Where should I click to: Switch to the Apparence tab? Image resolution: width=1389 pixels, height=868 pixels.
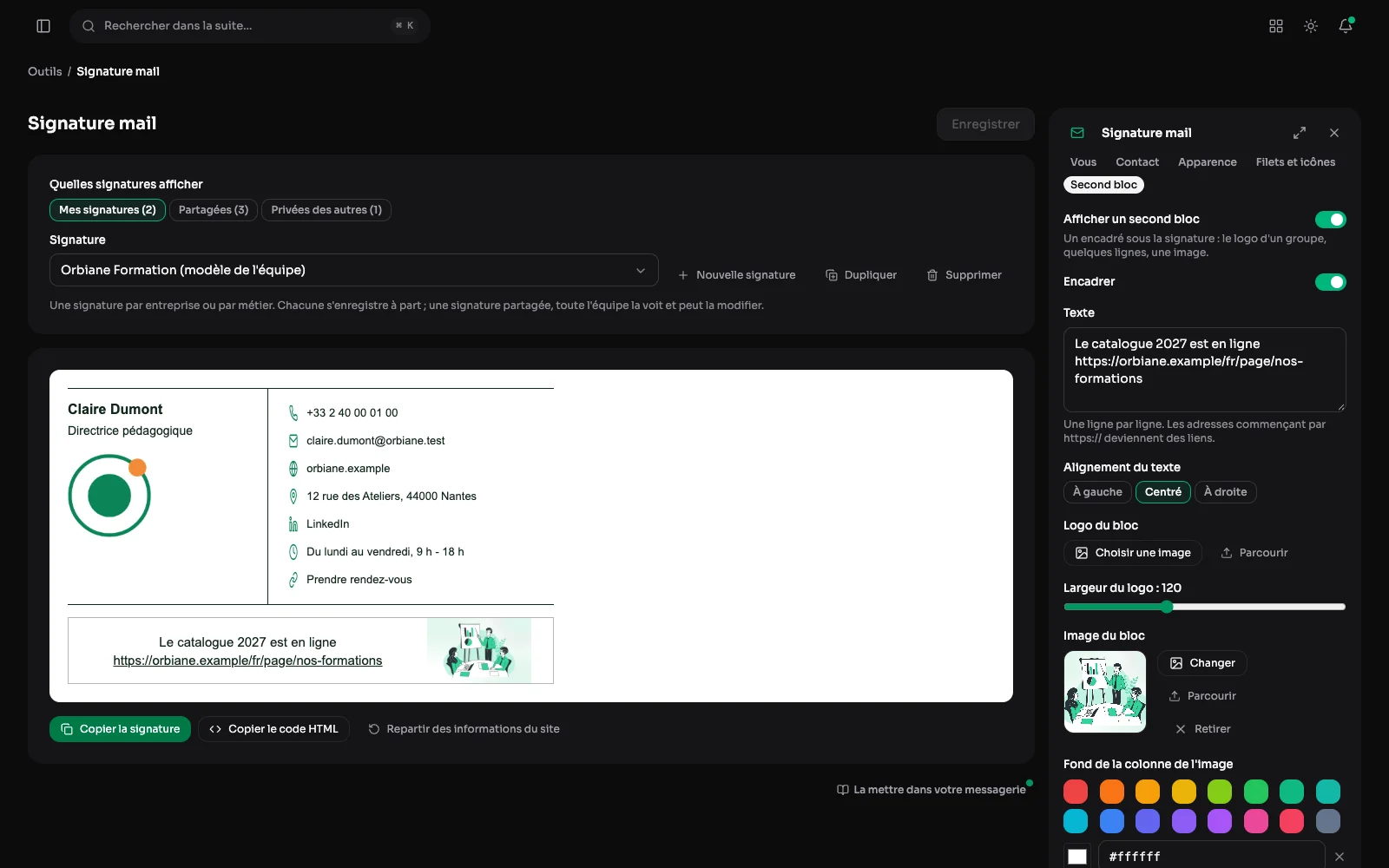point(1208,162)
